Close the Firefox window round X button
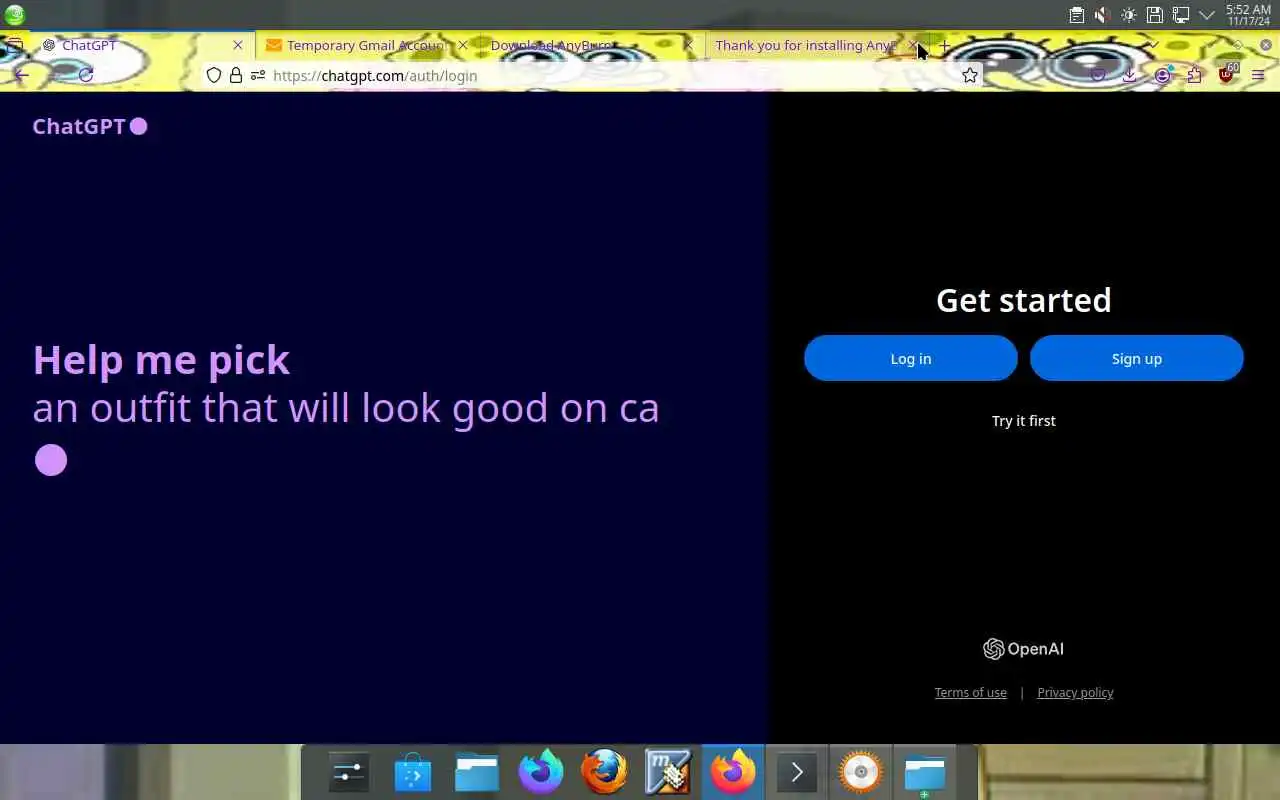Screen dimensions: 1280x800 (1266, 45)
